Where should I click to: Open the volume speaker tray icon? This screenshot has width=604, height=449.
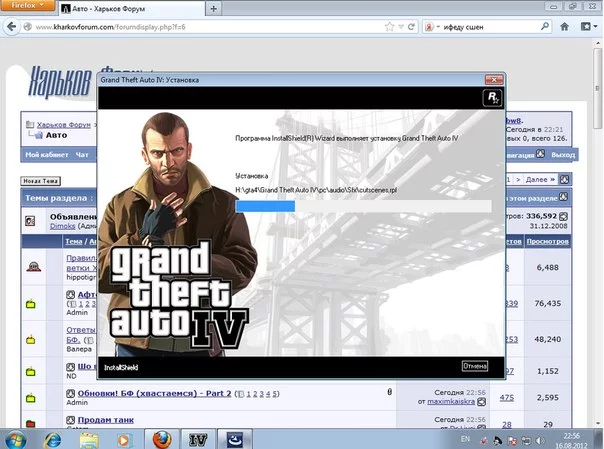(540, 440)
